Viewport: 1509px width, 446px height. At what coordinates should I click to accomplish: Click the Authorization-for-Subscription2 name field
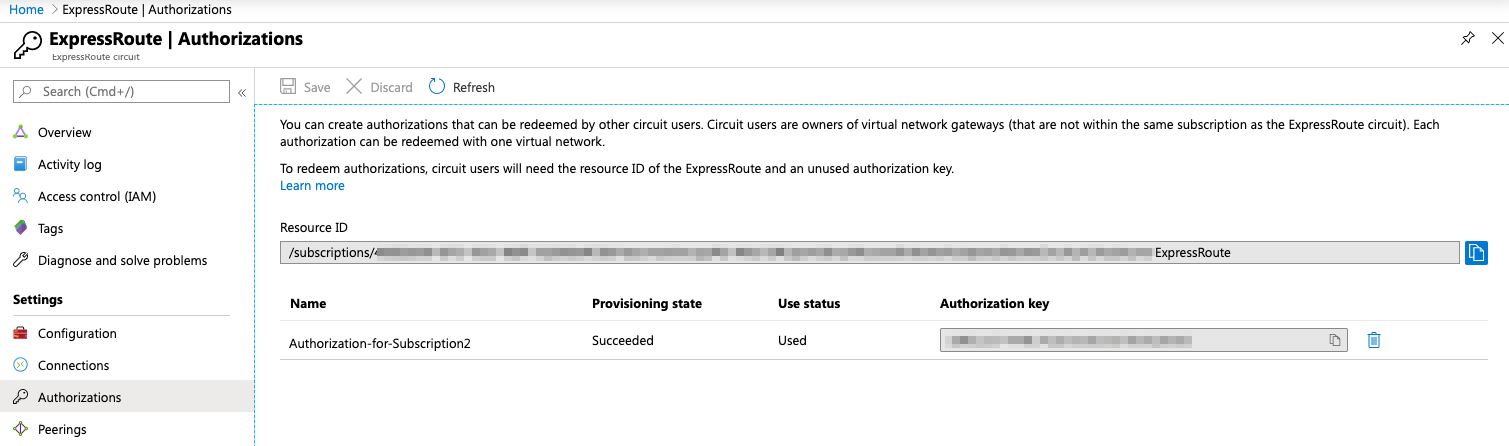[380, 342]
